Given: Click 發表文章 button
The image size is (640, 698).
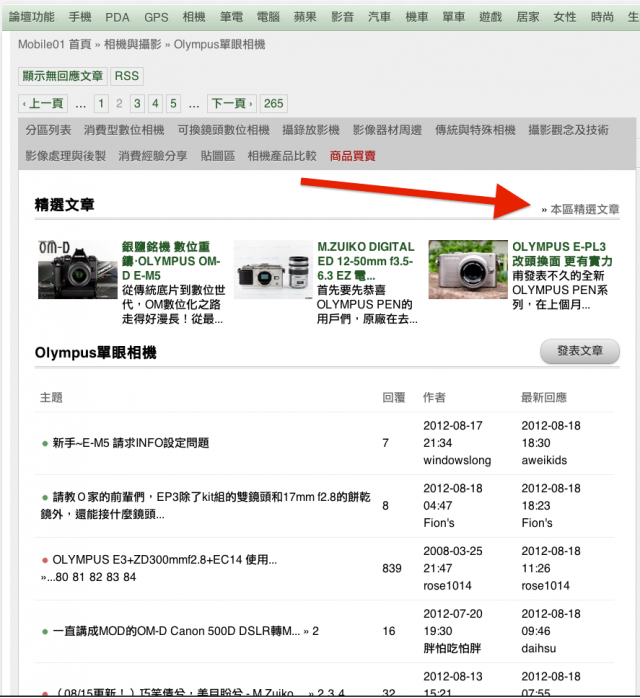Looking at the screenshot, I should [x=580, y=351].
